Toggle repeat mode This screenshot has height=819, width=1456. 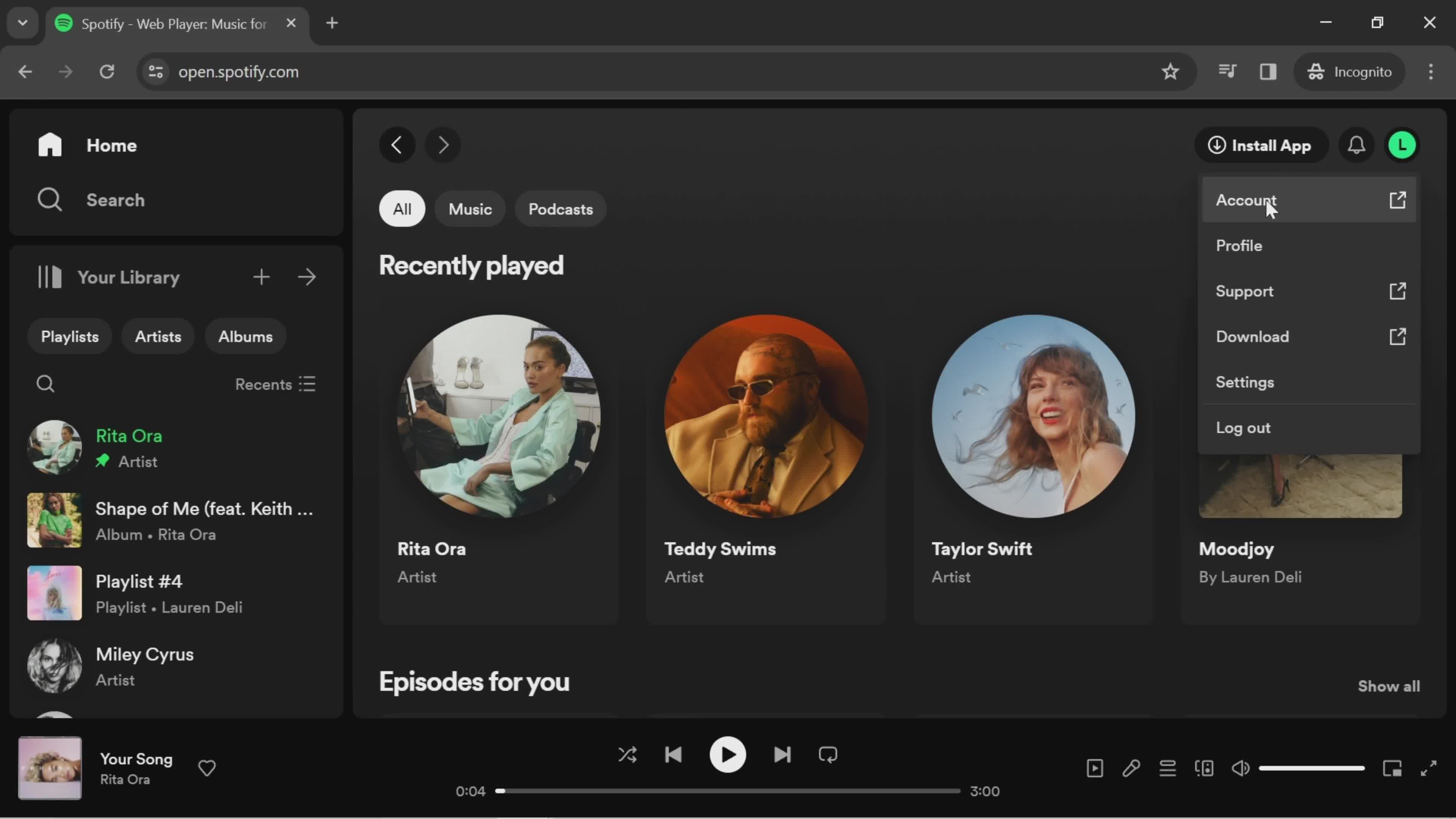(828, 755)
